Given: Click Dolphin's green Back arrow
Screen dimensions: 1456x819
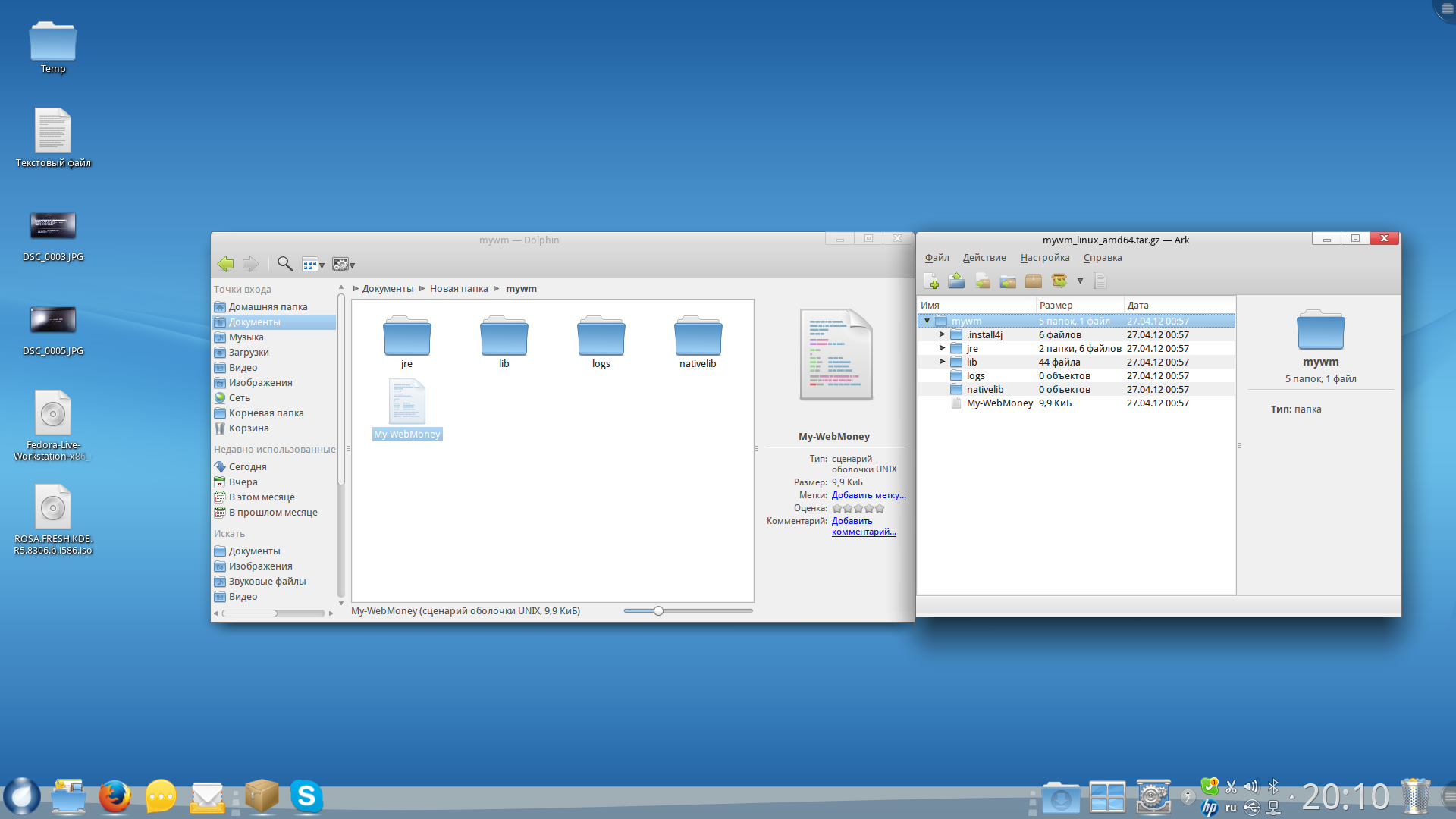Looking at the screenshot, I should click(225, 264).
